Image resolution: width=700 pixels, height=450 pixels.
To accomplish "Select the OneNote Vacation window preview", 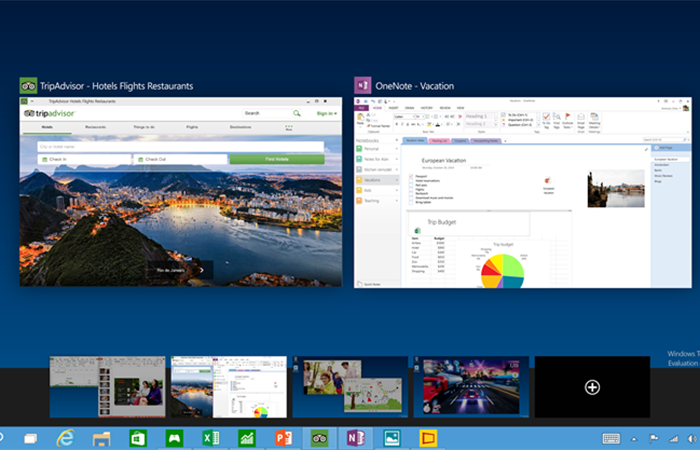I will 523,192.
